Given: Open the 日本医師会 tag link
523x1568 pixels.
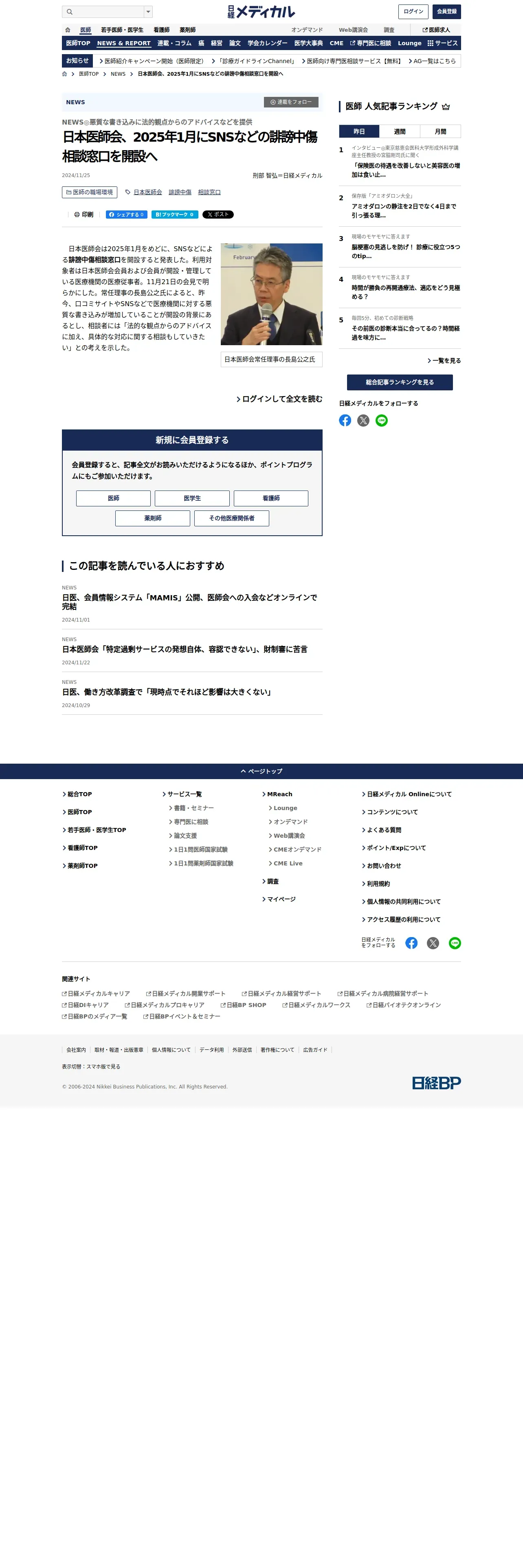Looking at the screenshot, I should point(148,193).
